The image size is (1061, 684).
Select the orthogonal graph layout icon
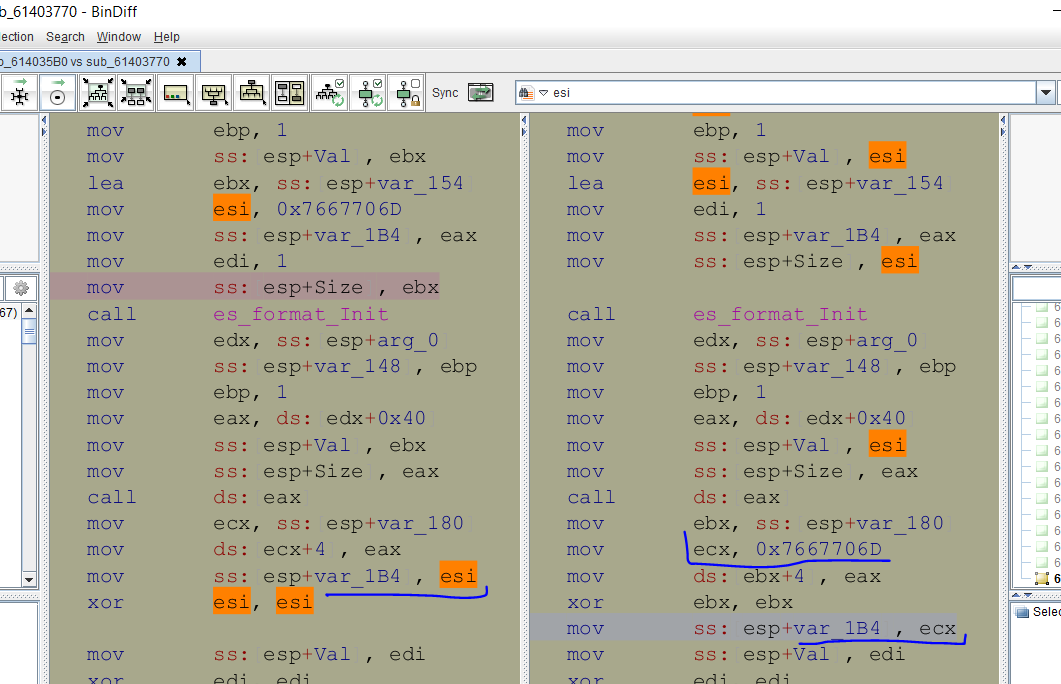tap(213, 93)
